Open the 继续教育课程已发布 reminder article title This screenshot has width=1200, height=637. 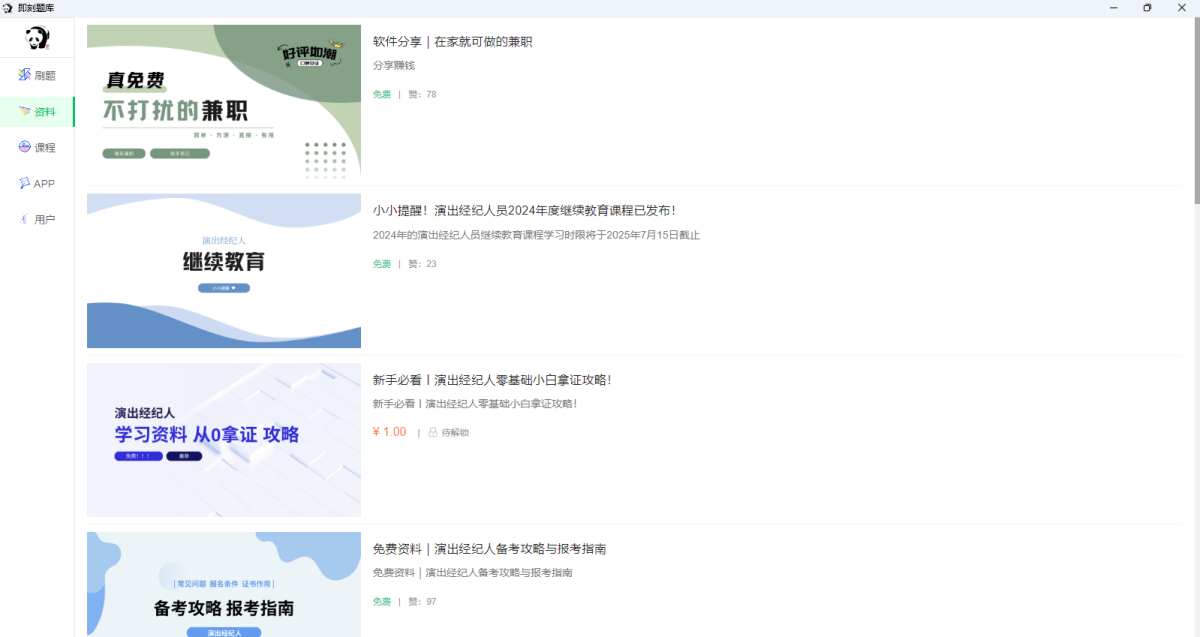pyautogui.click(x=524, y=211)
